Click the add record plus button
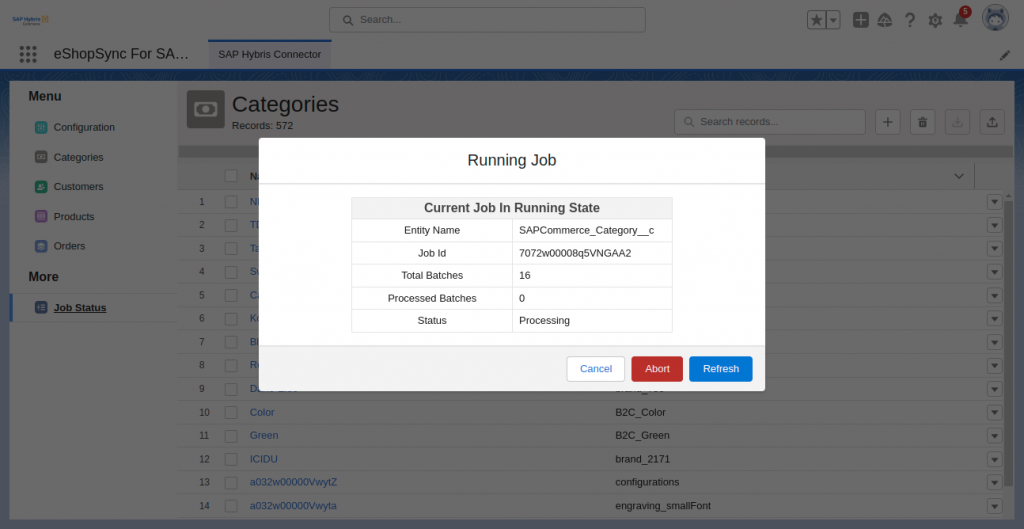Viewport: 1024px width, 529px height. [x=888, y=122]
